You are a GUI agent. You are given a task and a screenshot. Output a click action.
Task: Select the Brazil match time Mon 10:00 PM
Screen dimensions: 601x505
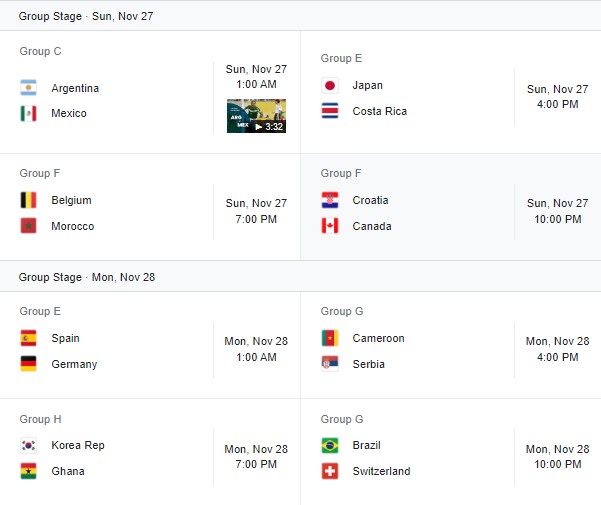(x=557, y=457)
